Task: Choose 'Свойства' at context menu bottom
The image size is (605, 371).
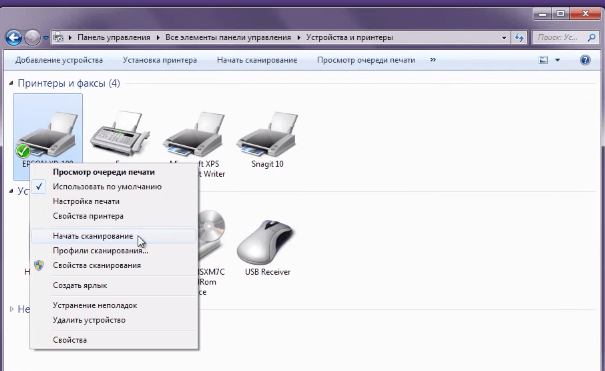Action: tap(114, 340)
